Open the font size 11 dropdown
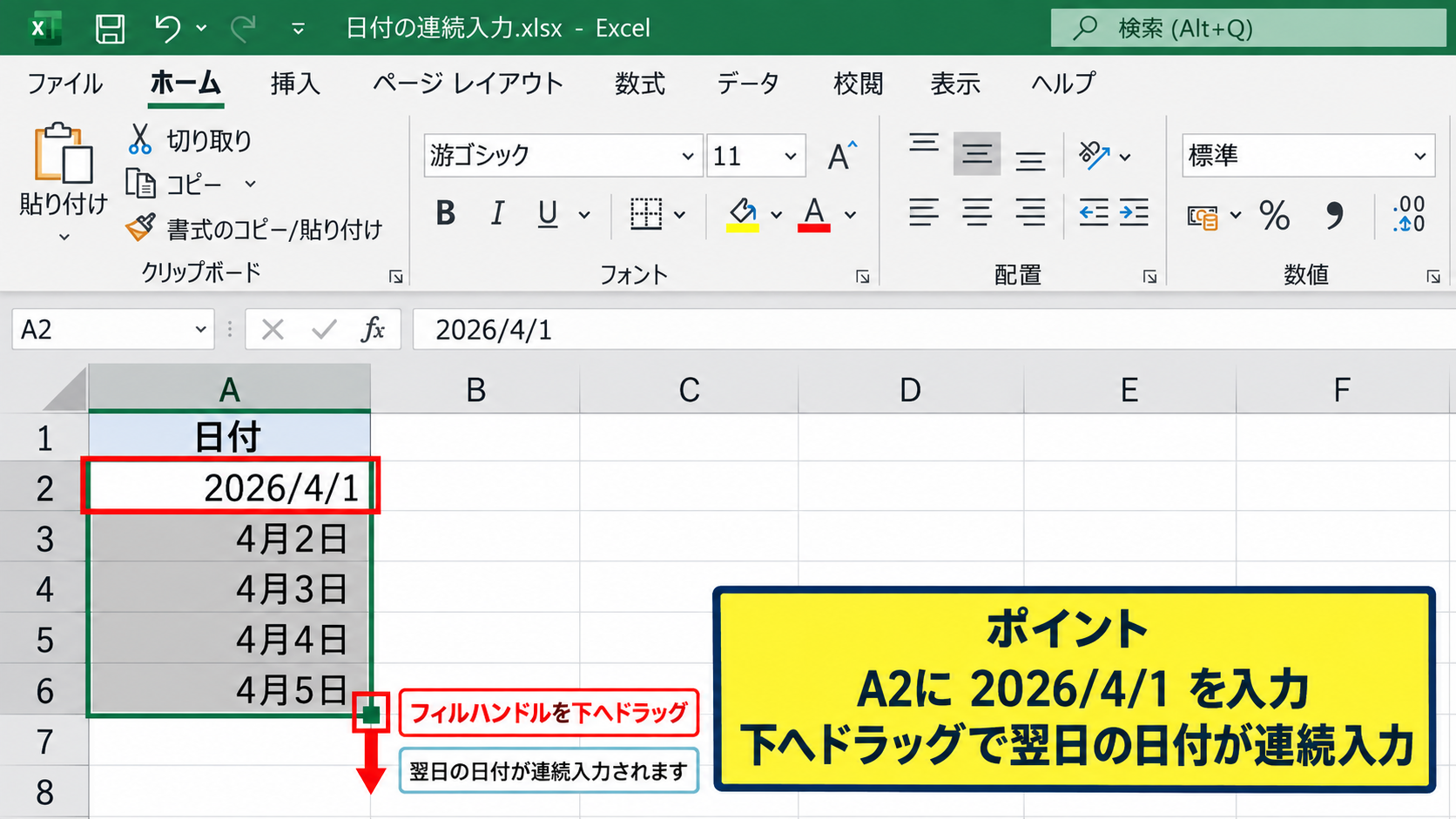The width and height of the screenshot is (1456, 819). (x=791, y=157)
